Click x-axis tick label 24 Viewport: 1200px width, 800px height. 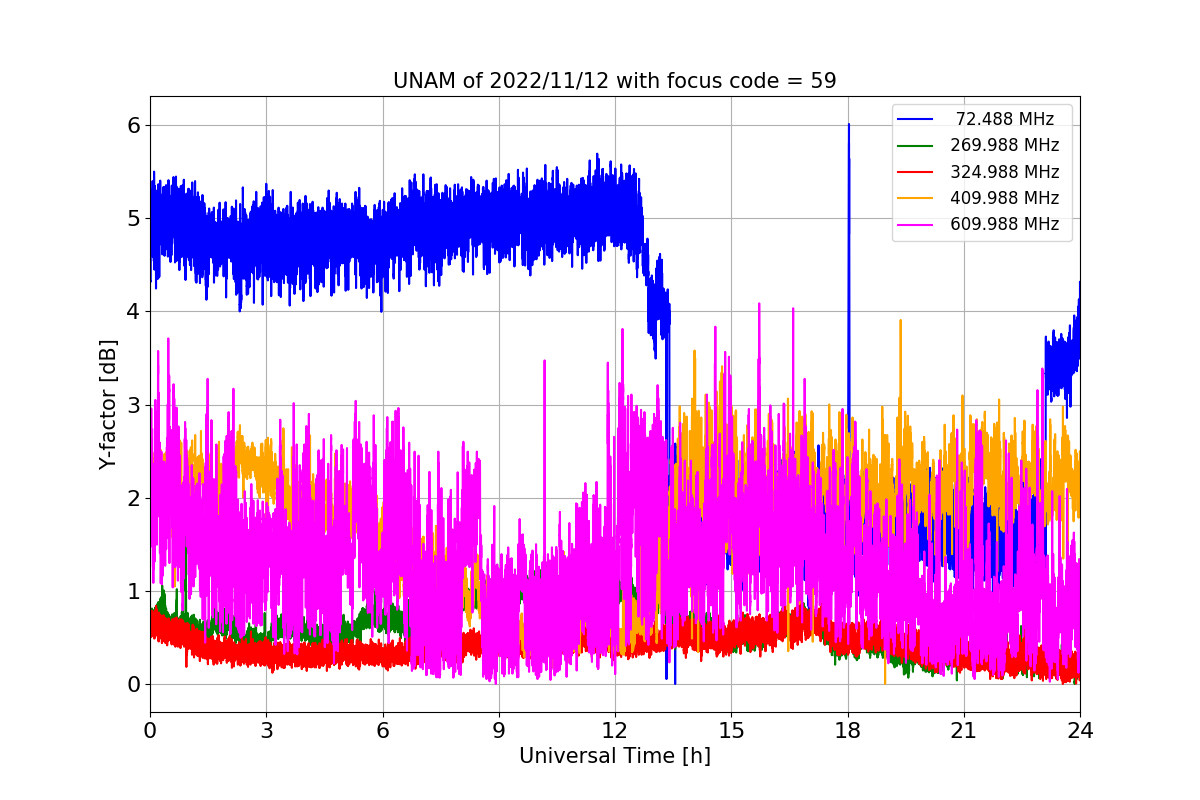tap(1080, 731)
